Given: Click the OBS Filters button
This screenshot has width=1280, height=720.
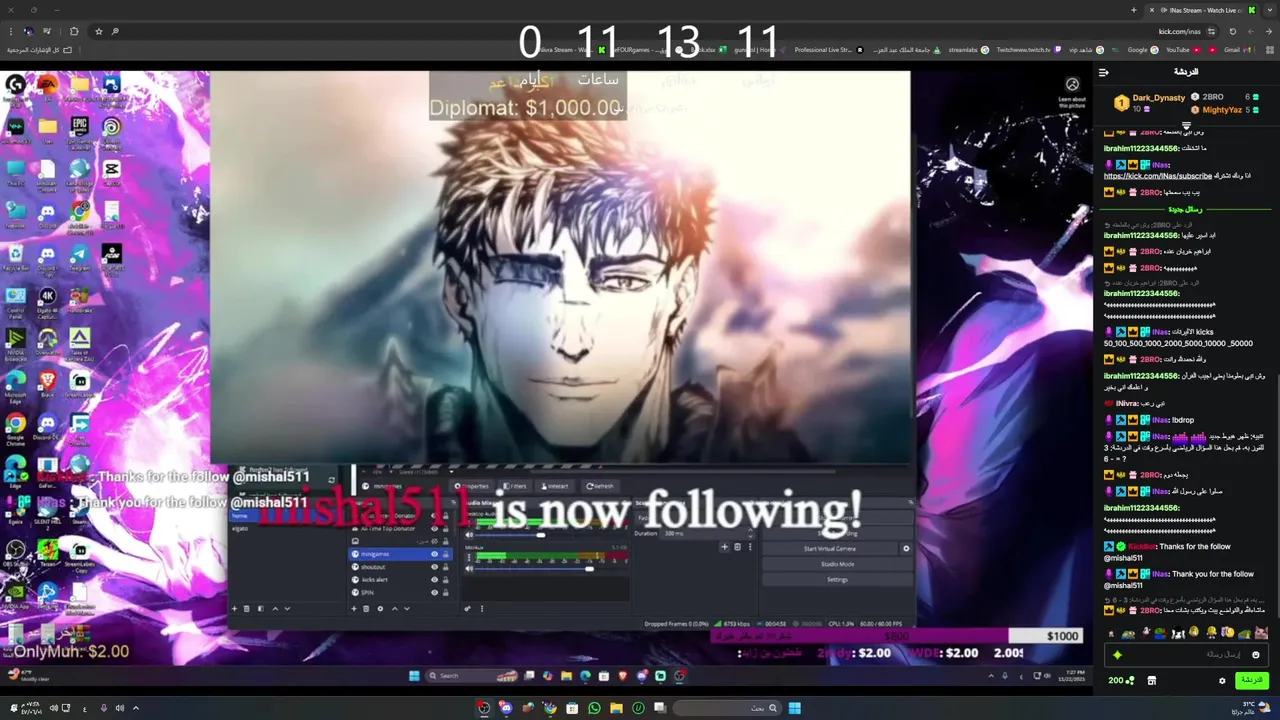Looking at the screenshot, I should pyautogui.click(x=514, y=486).
